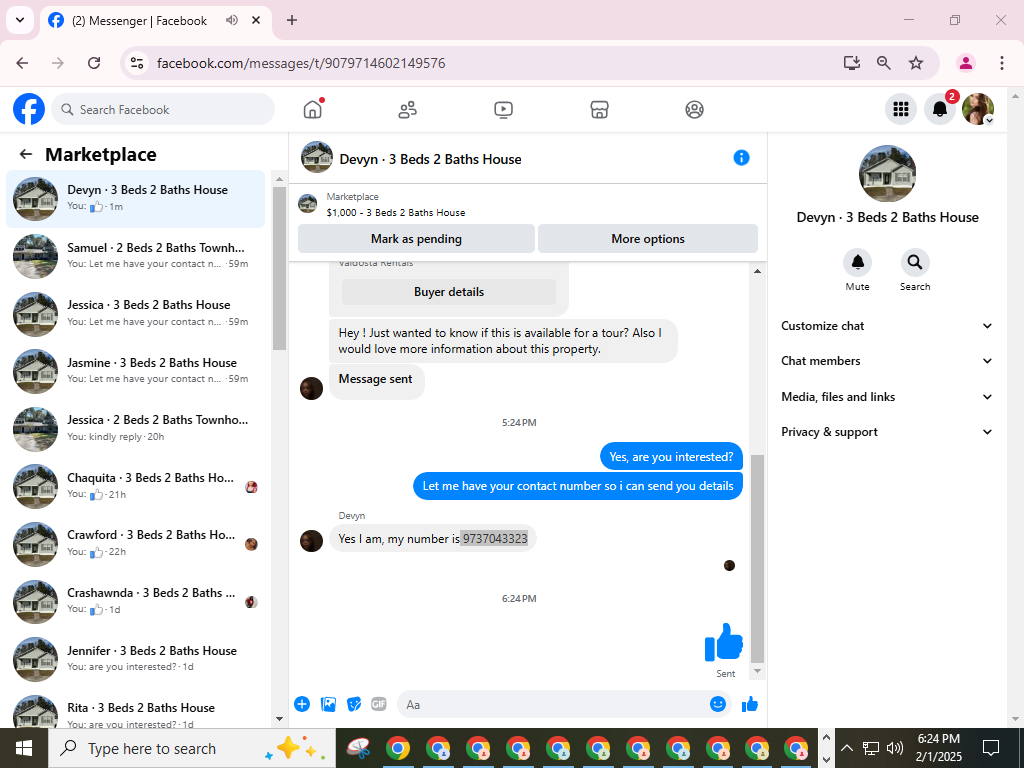Open the Jessica · 2 Beds 2 Baths Townhouse chat
This screenshot has width=1024, height=768.
click(x=136, y=428)
